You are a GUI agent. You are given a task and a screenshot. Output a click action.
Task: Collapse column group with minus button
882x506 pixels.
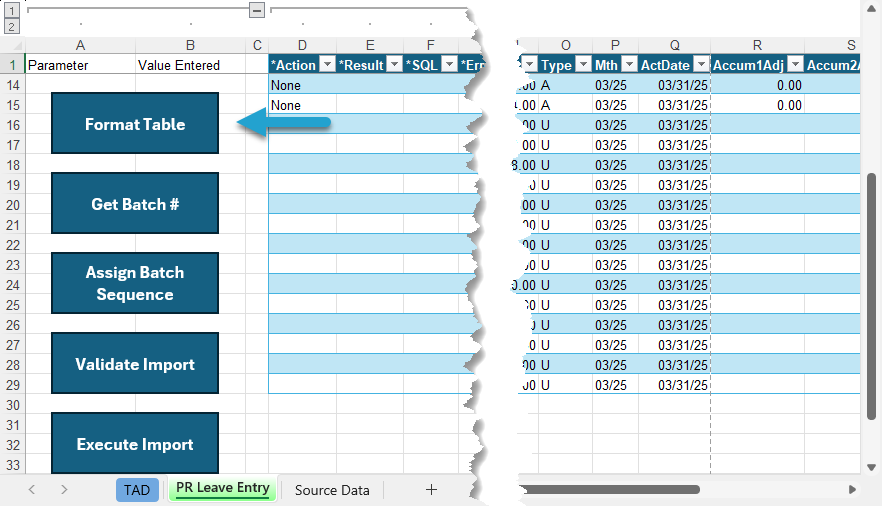click(x=257, y=10)
